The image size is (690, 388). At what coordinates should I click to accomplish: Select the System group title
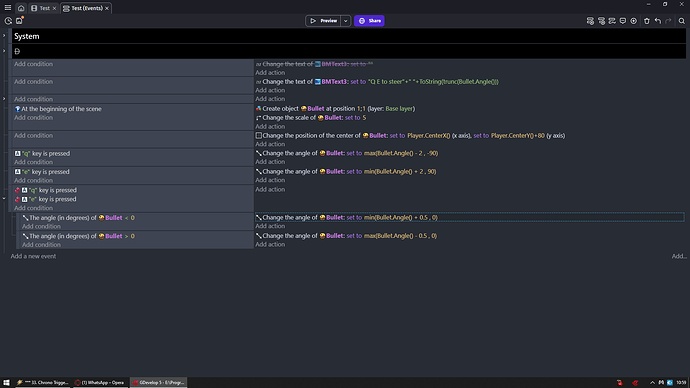(x=27, y=36)
